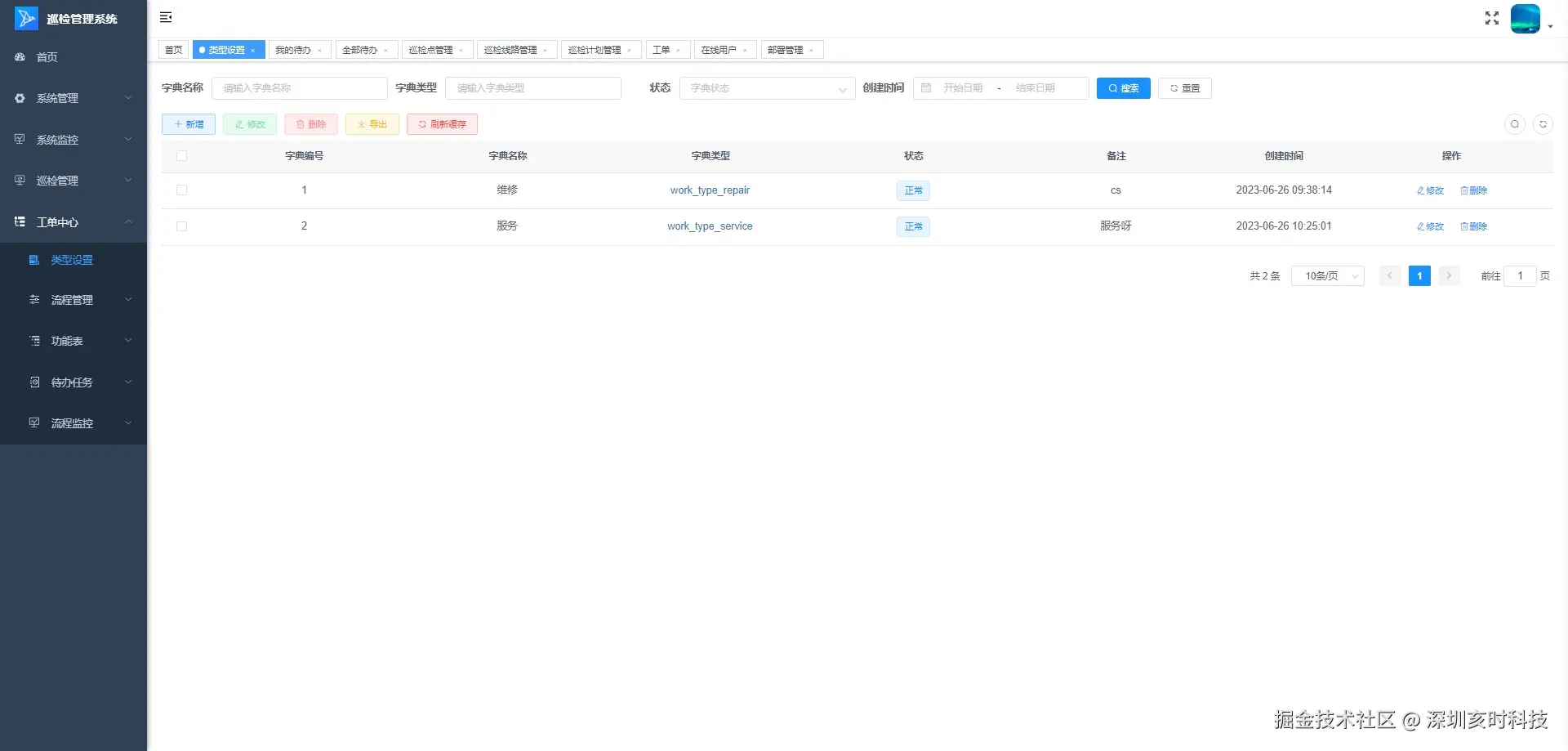Expand the 系统管理 submenu chevron
The width and height of the screenshot is (1568, 751).
click(x=128, y=98)
